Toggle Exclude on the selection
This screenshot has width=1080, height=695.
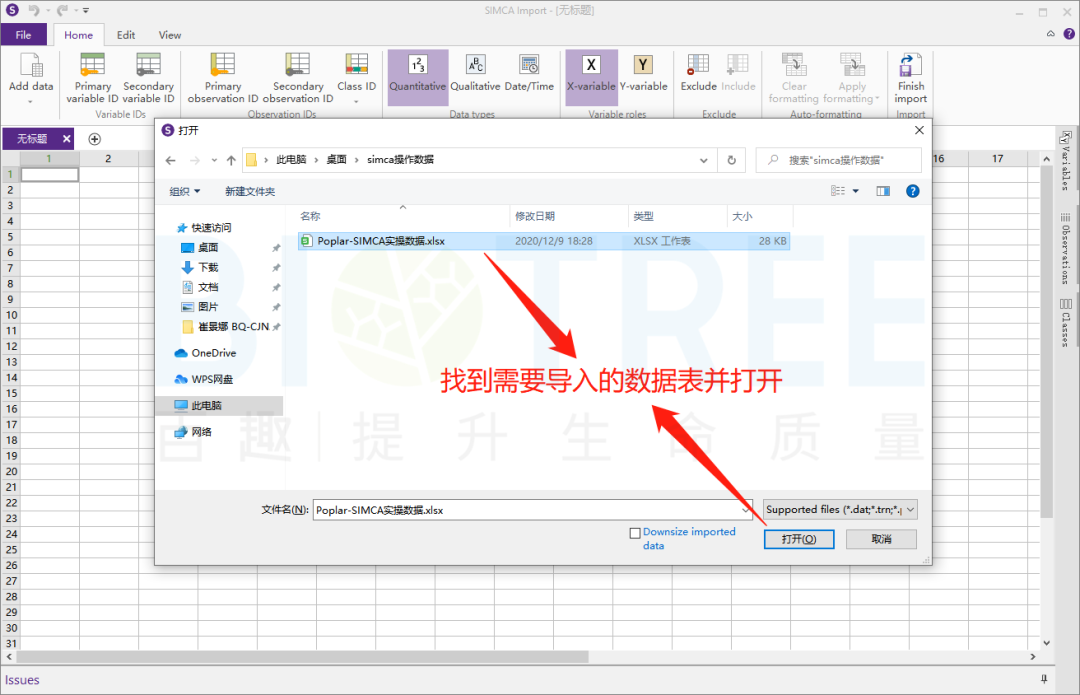coord(695,75)
